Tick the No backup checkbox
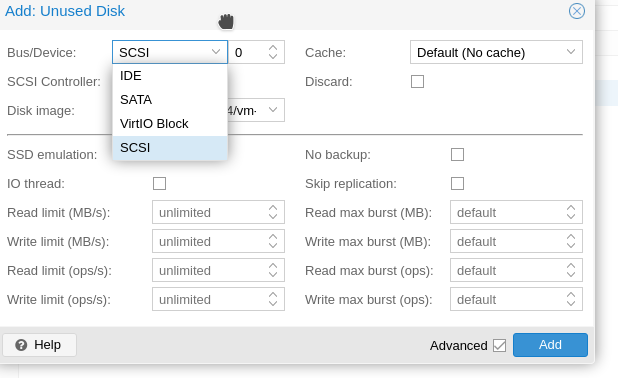The image size is (618, 378). pyautogui.click(x=457, y=155)
